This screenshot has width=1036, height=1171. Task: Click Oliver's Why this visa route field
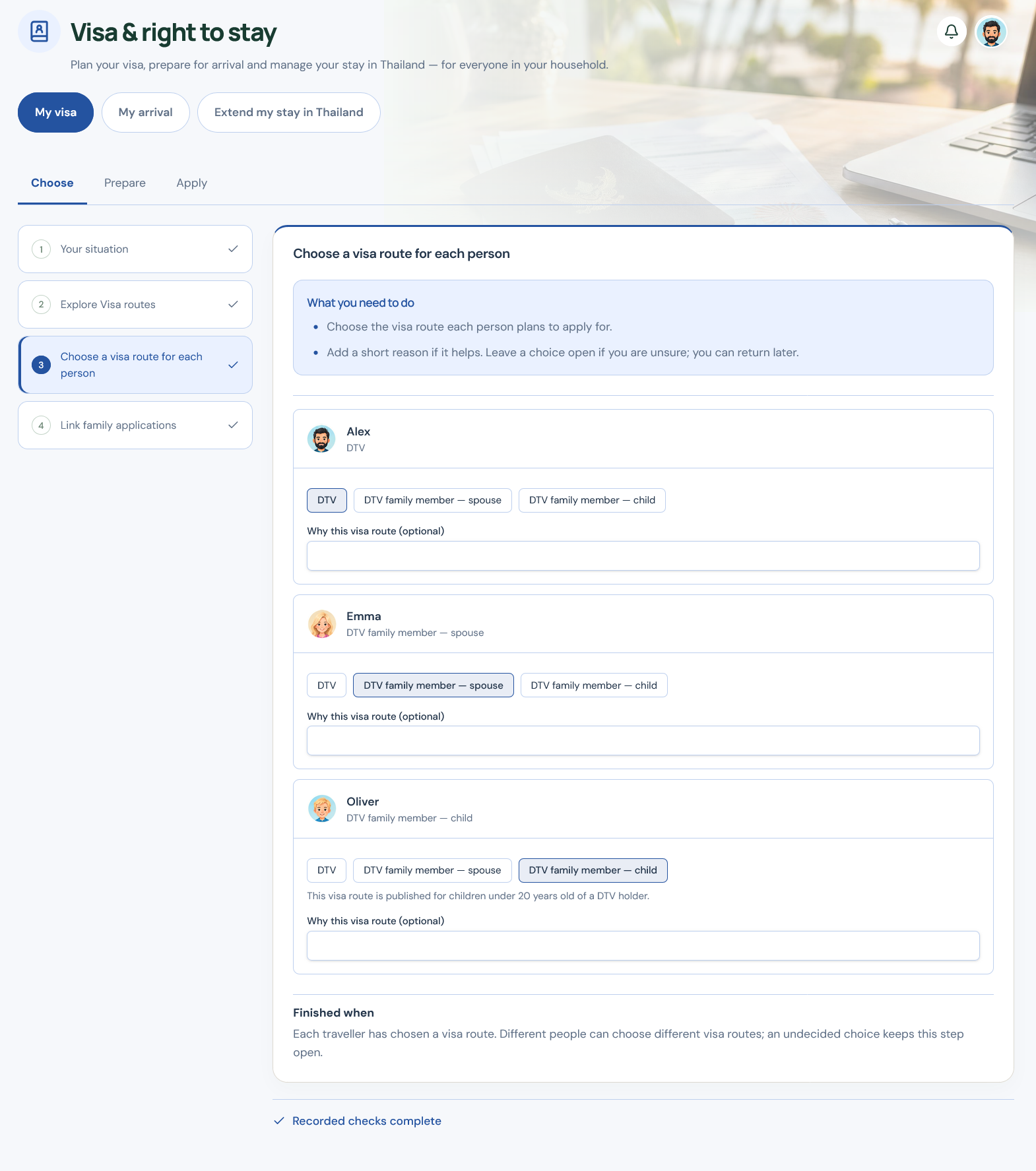point(643,945)
